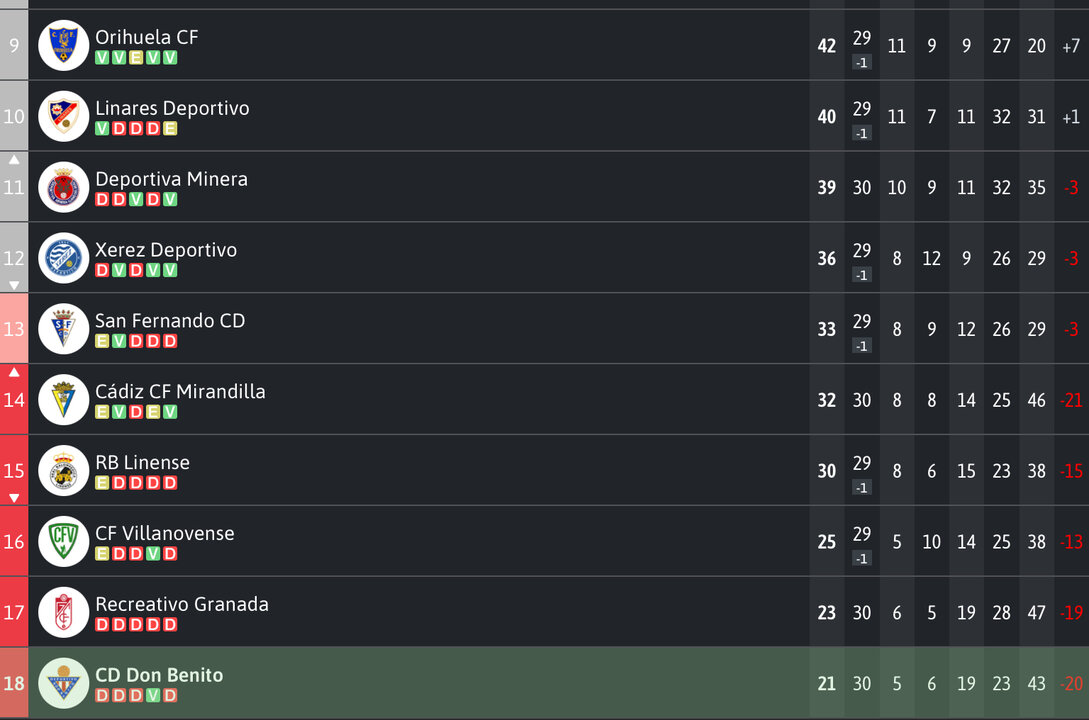
Task: Click the Xerez Deportivo crest icon
Action: point(63,258)
